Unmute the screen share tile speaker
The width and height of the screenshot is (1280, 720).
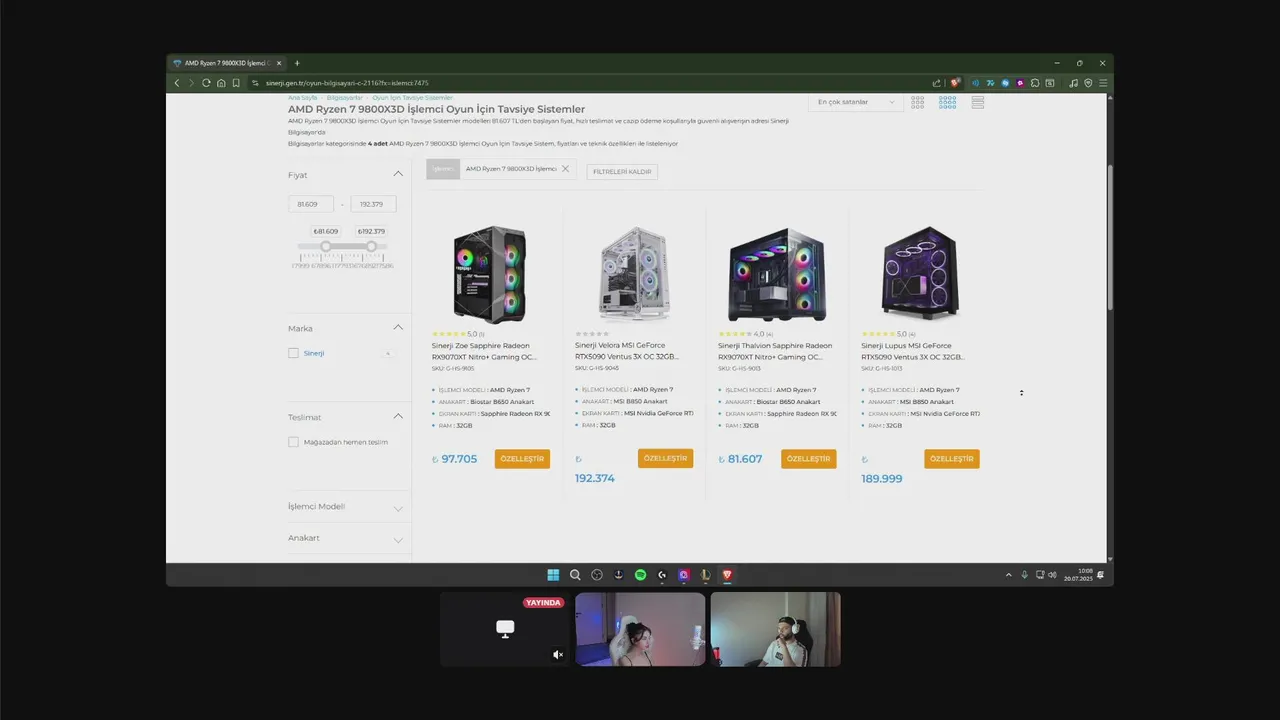(558, 655)
